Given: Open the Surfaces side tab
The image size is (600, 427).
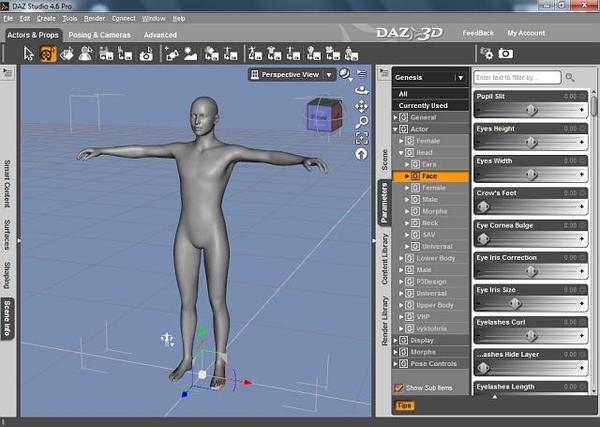Looking at the screenshot, I should pyautogui.click(x=7, y=235).
